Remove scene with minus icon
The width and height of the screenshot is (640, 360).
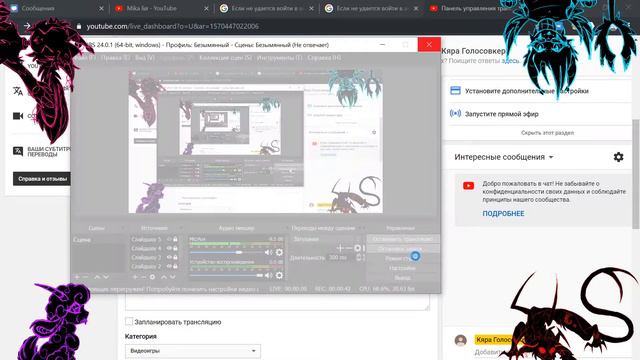(86, 277)
